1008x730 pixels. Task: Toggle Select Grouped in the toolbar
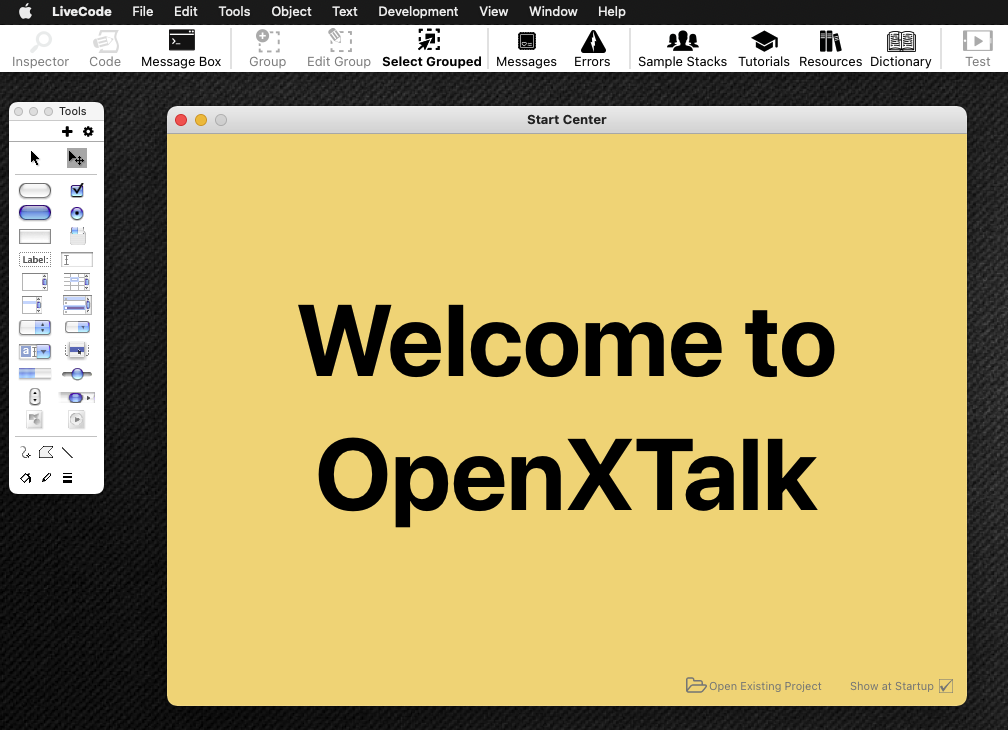[x=431, y=49]
